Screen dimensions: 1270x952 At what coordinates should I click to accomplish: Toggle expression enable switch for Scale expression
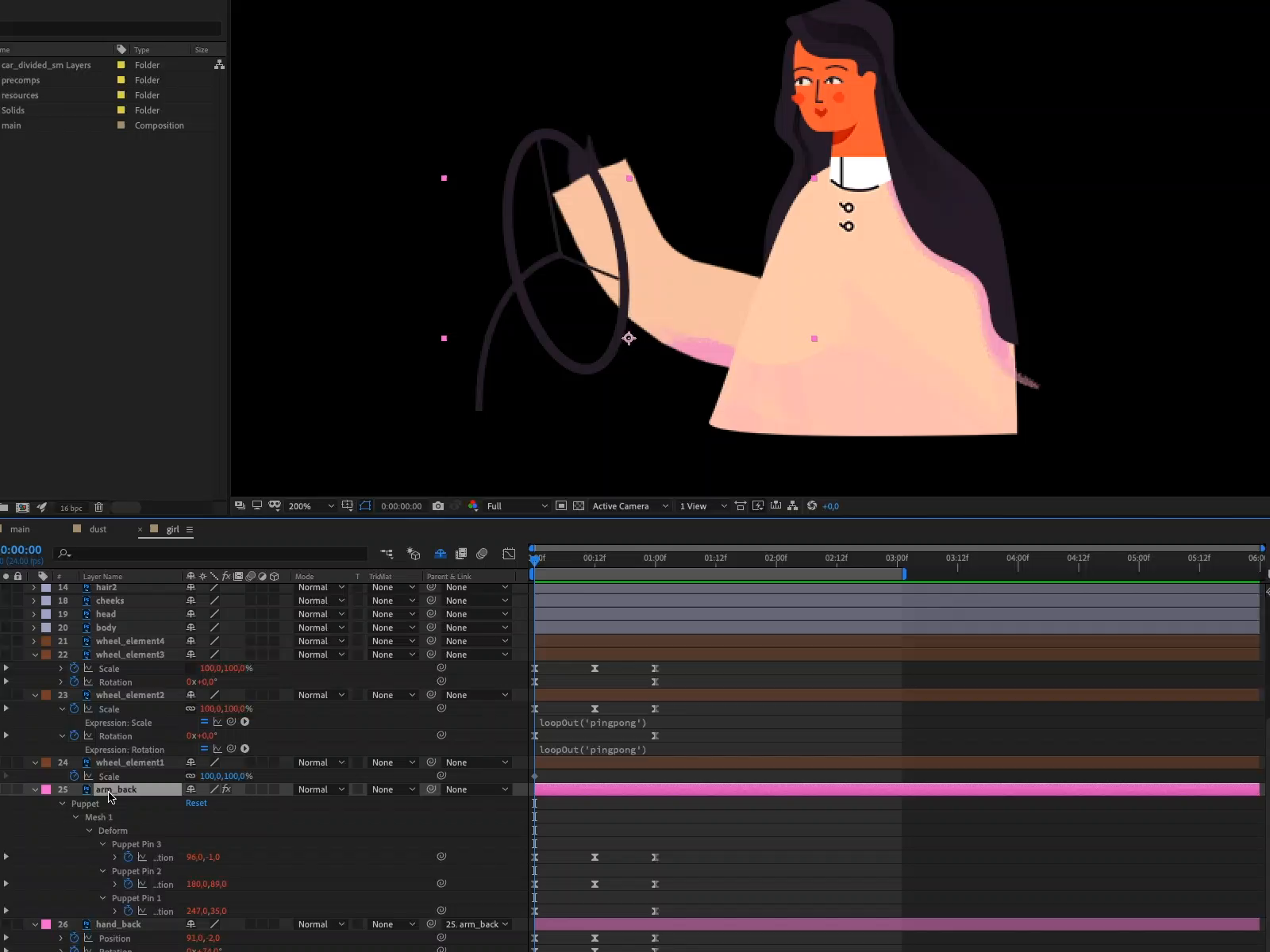[x=204, y=722]
